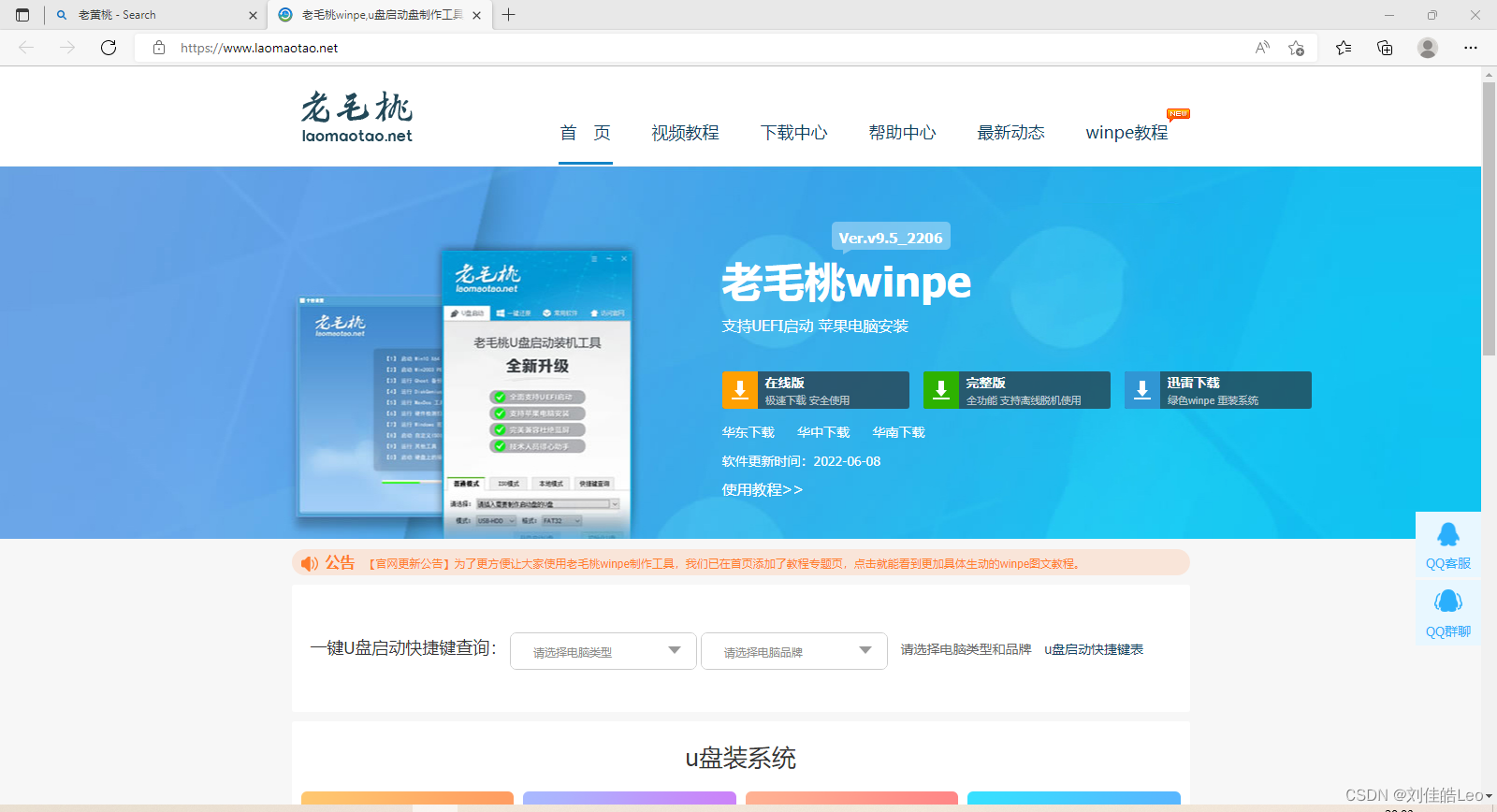Open the 视频教程 navigation item
Viewport: 1497px width, 812px height.
685,133
